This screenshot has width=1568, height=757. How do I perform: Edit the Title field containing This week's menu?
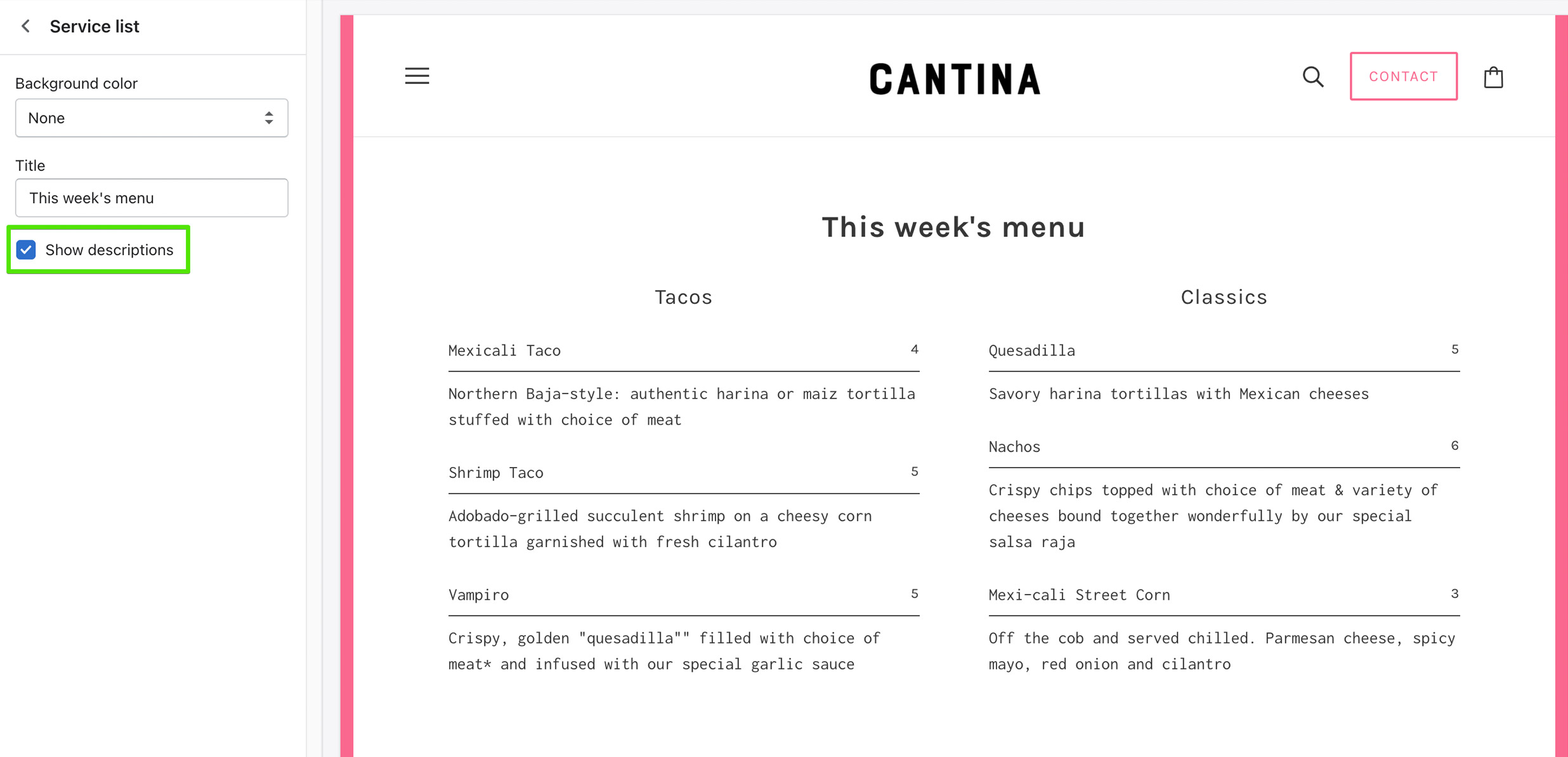[151, 197]
